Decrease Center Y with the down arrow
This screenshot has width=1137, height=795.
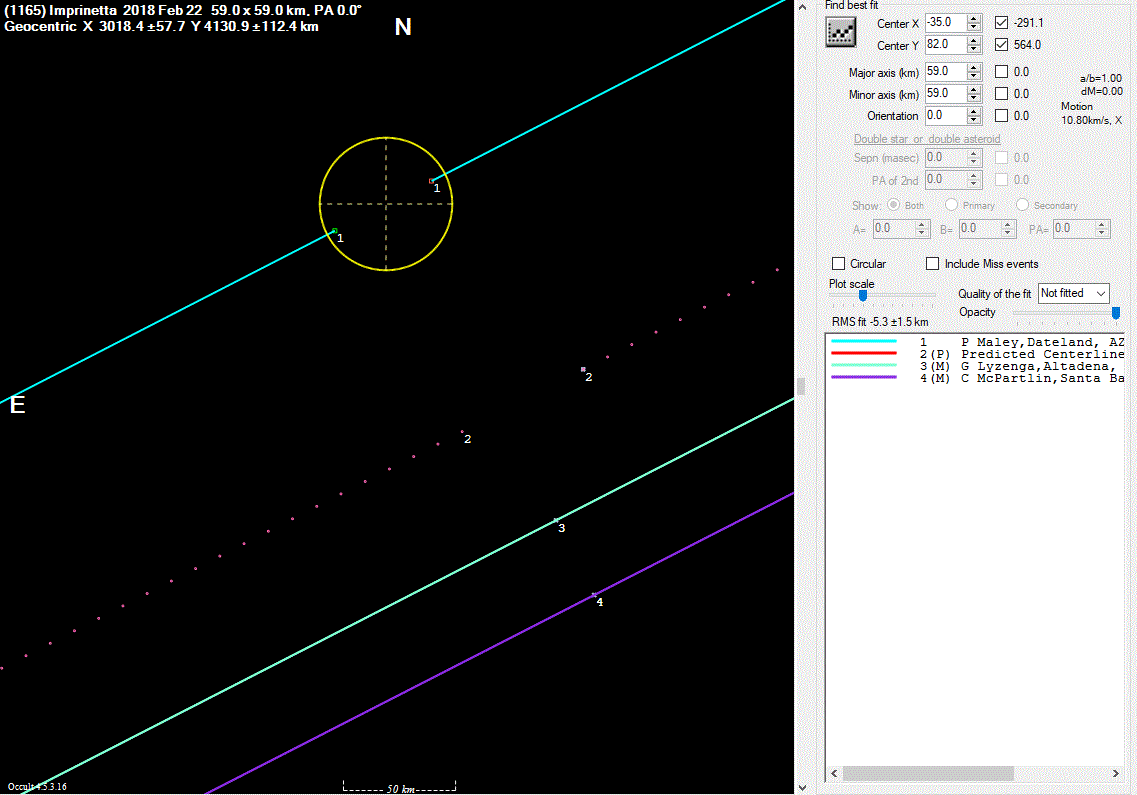[x=974, y=49]
